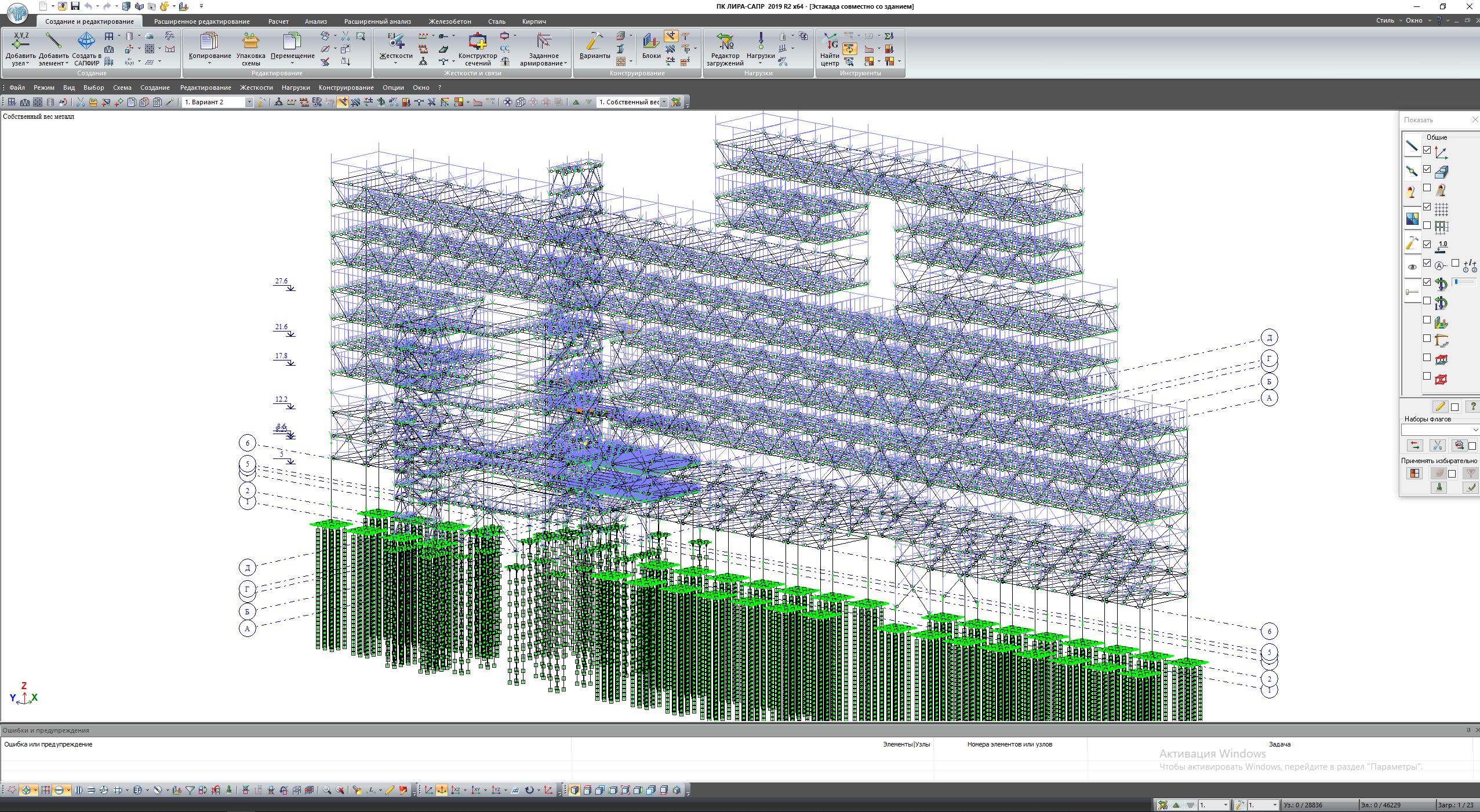Viewport: 1480px width, 812px height.
Task: Select the eye tab in Показать panel
Action: 1412,267
